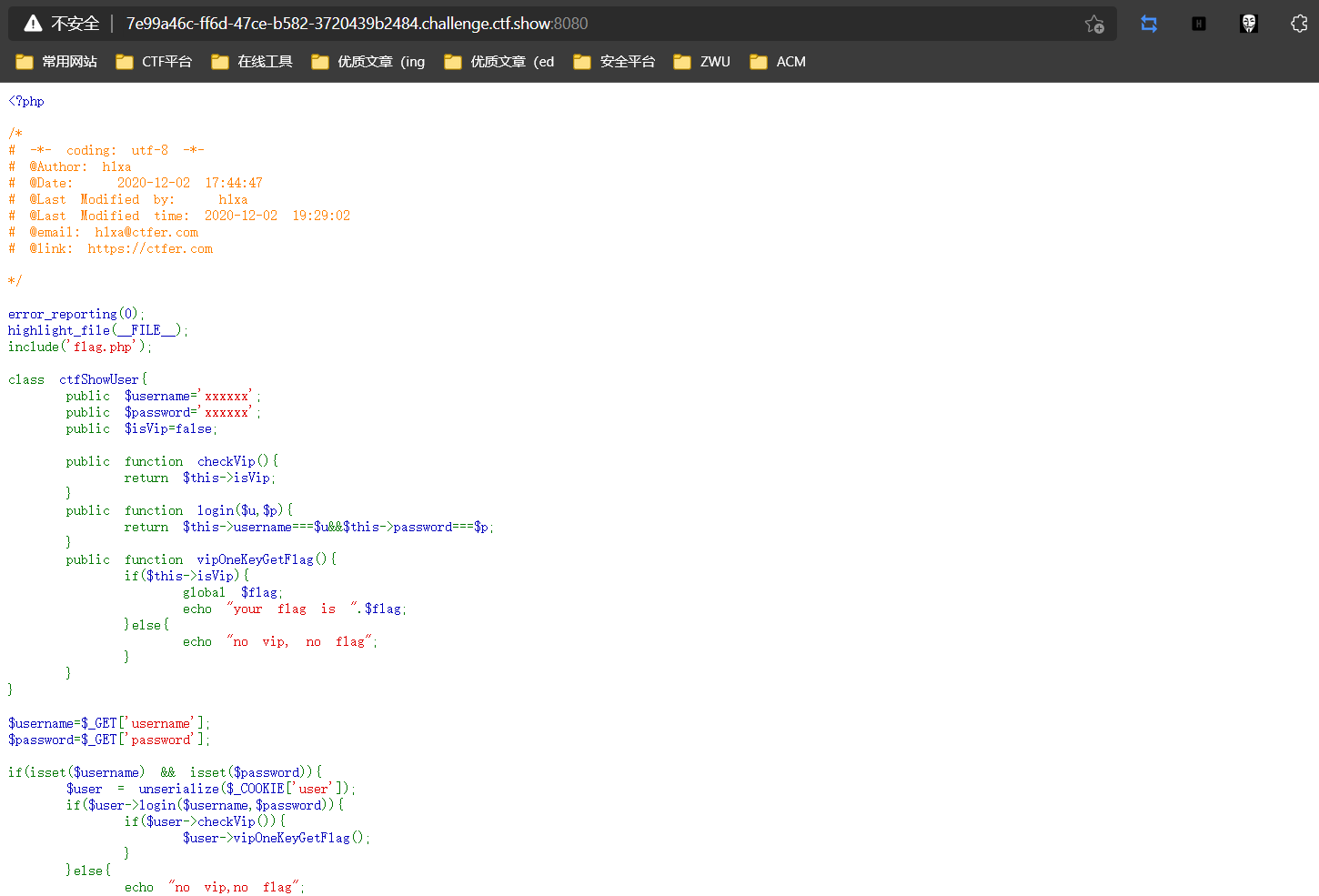Image resolution: width=1319 pixels, height=896 pixels.
Task: Select the URL in the address bar
Action: (357, 24)
